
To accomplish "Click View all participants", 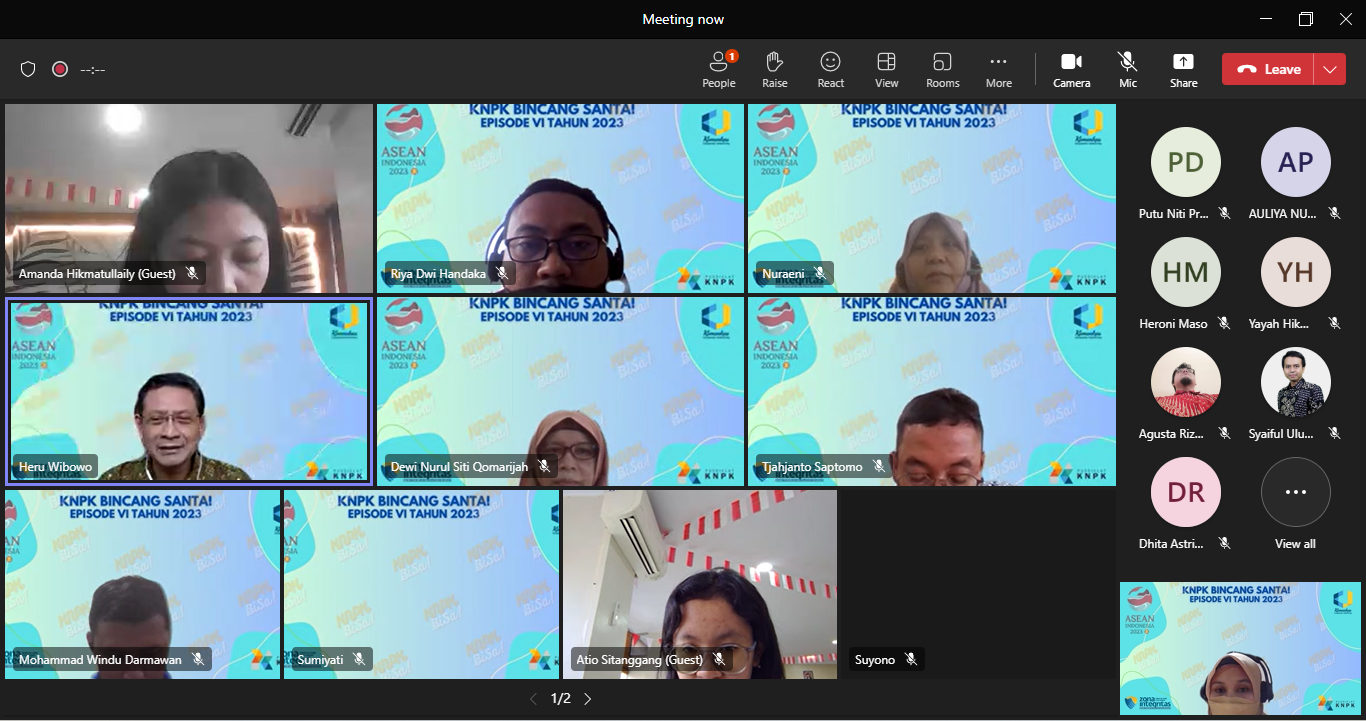I will pyautogui.click(x=1295, y=504).
